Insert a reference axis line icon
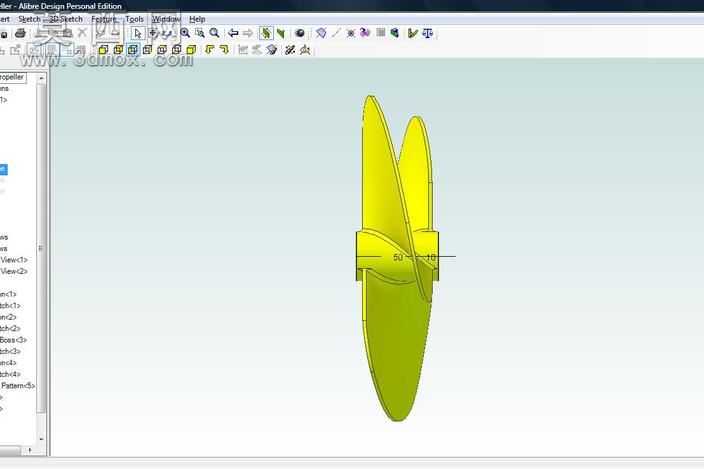The width and height of the screenshot is (704, 469). [x=336, y=33]
